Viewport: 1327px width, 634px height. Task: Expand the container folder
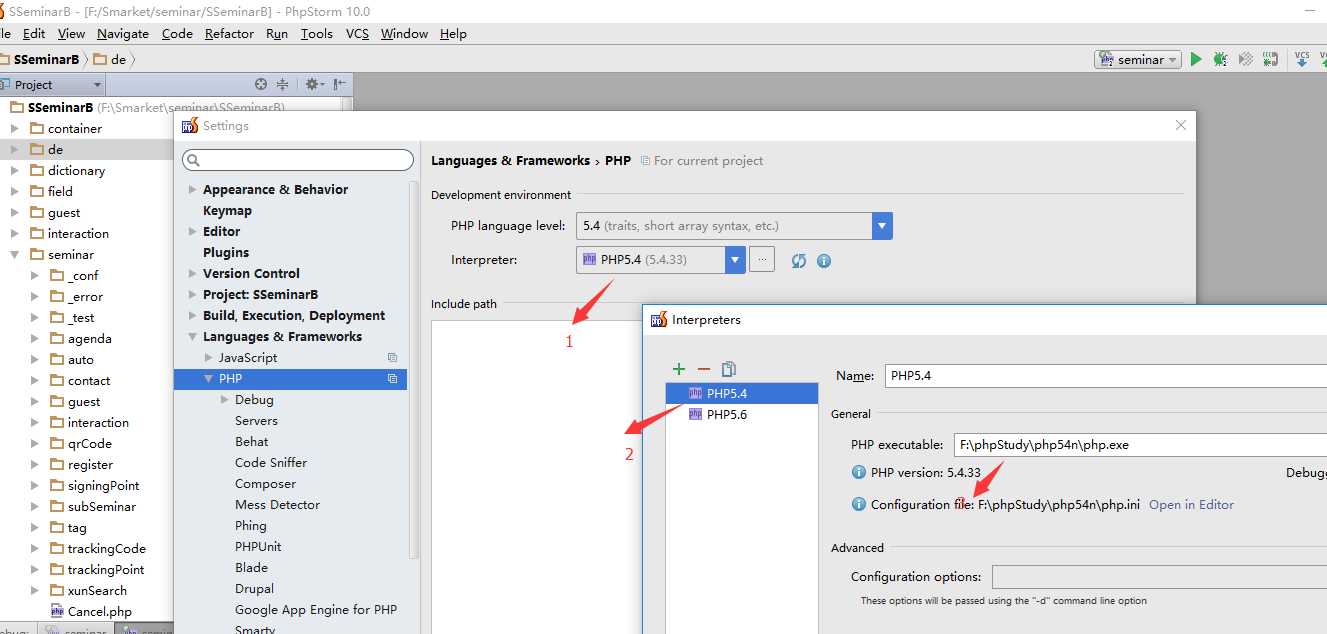[14, 128]
